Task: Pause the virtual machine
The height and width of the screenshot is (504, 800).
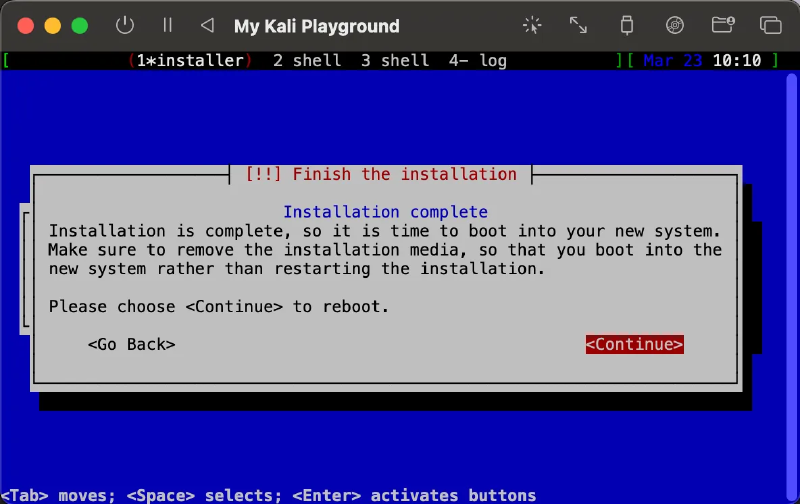Action: click(x=167, y=26)
